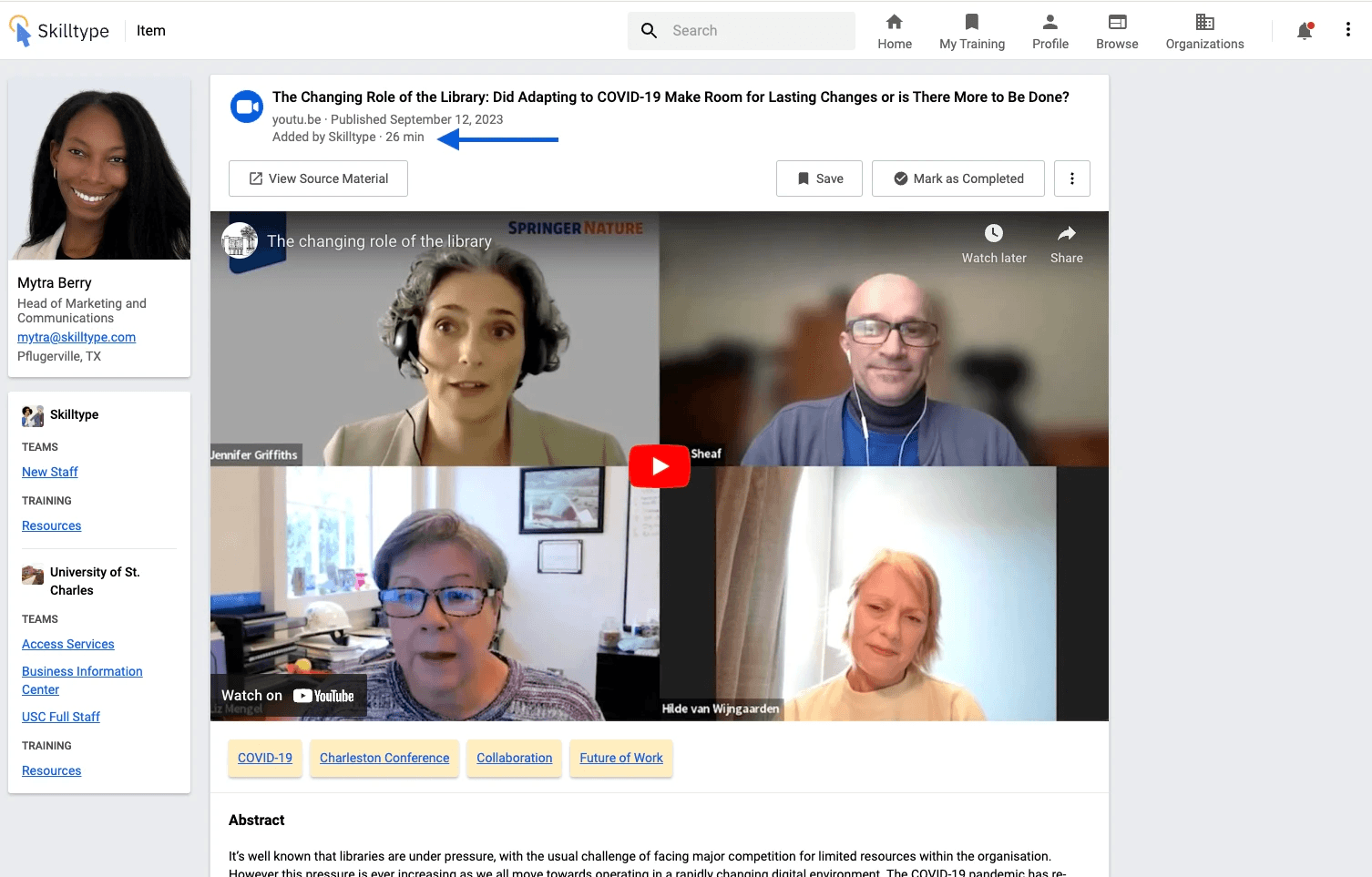Click Watch on YouTube

(288, 696)
